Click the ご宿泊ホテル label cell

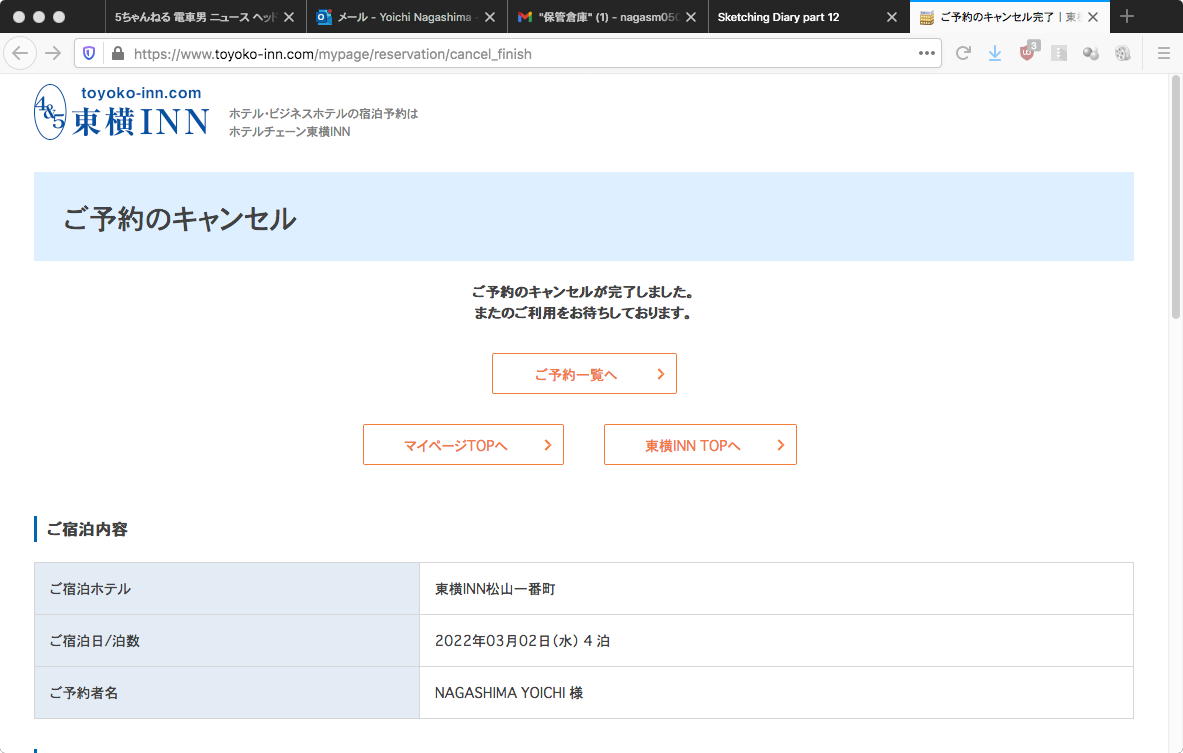(x=226, y=589)
